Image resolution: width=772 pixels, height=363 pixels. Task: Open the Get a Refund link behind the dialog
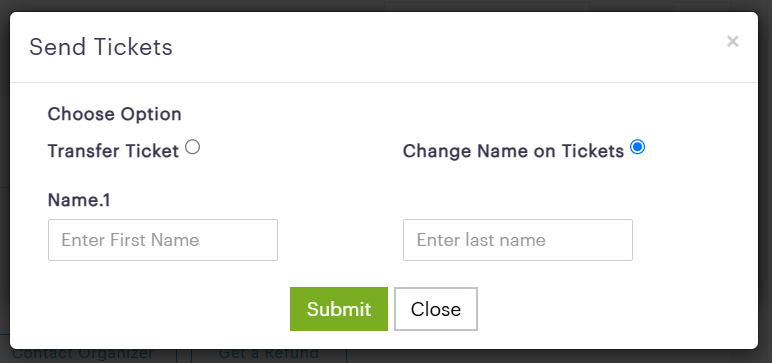(268, 355)
